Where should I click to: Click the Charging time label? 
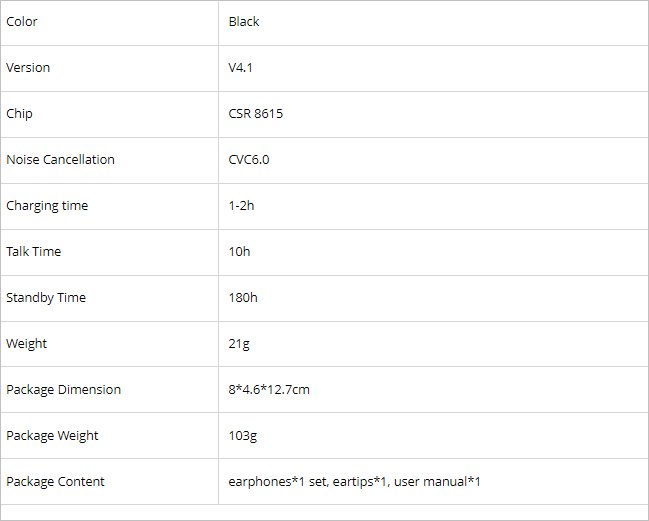tap(47, 206)
